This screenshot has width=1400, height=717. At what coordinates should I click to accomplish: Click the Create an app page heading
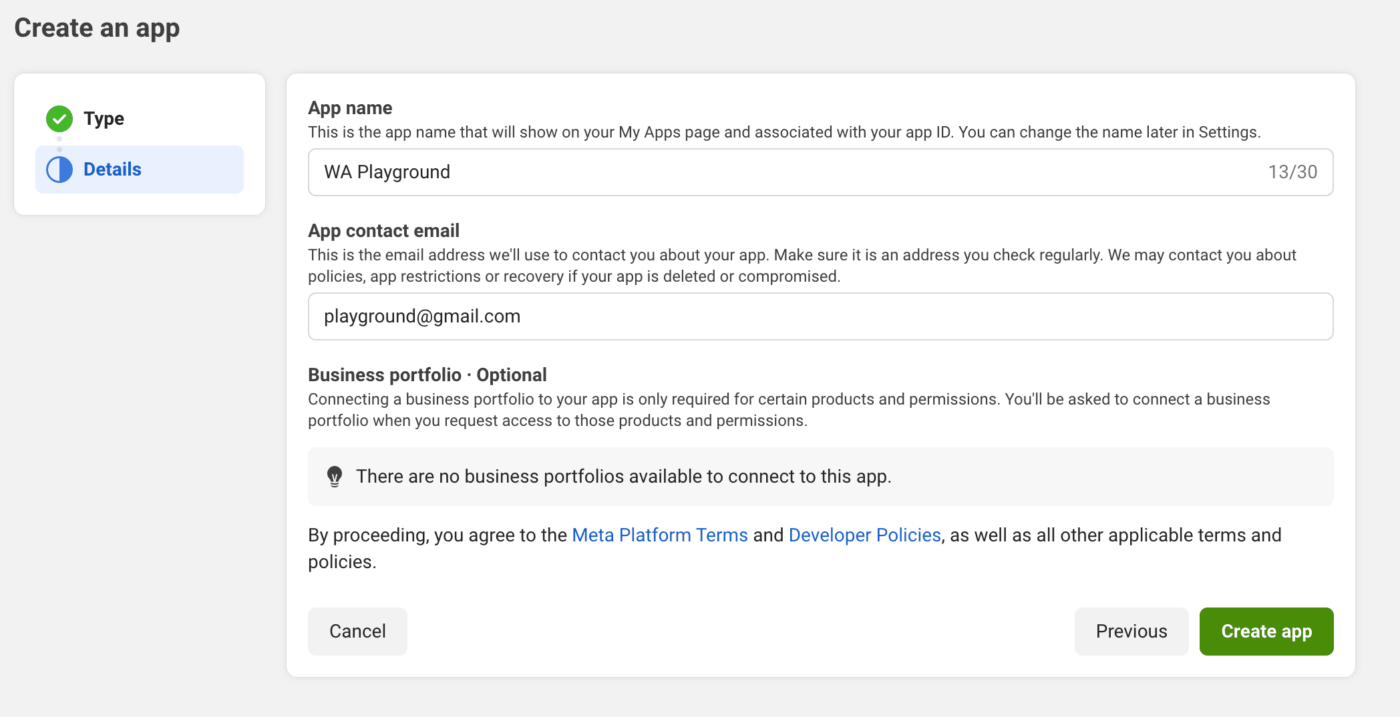tap(97, 28)
